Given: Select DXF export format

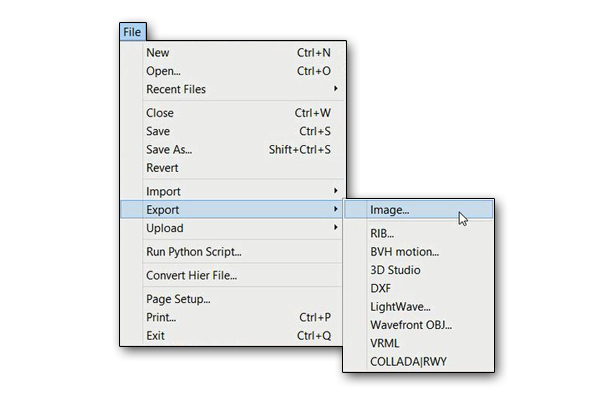Looking at the screenshot, I should (419, 288).
